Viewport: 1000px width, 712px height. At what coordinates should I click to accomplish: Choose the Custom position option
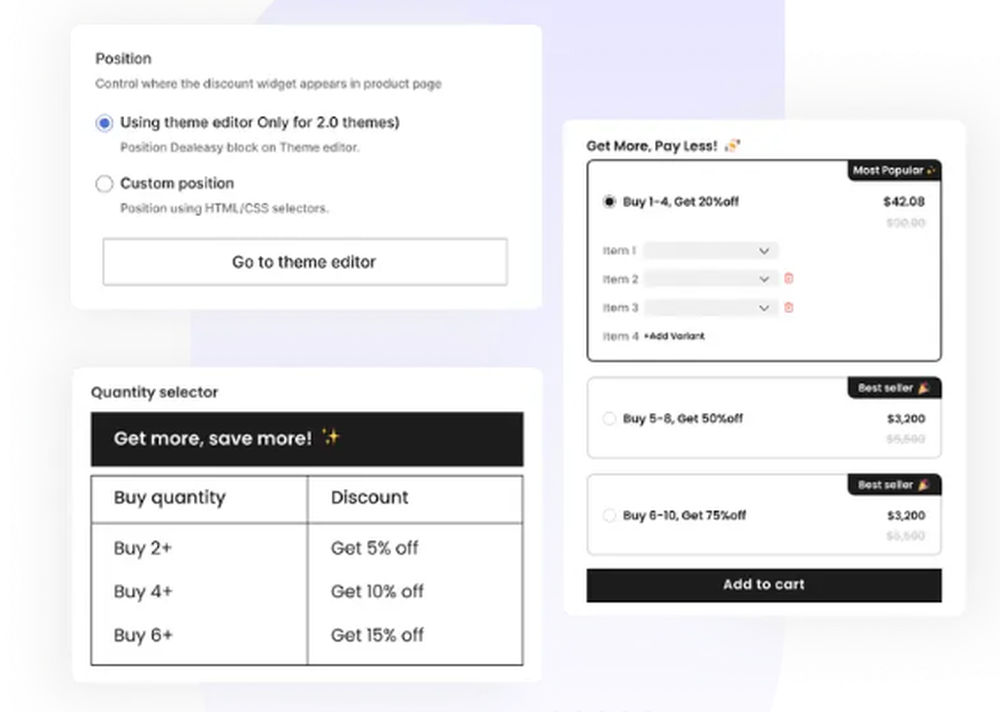click(x=104, y=183)
